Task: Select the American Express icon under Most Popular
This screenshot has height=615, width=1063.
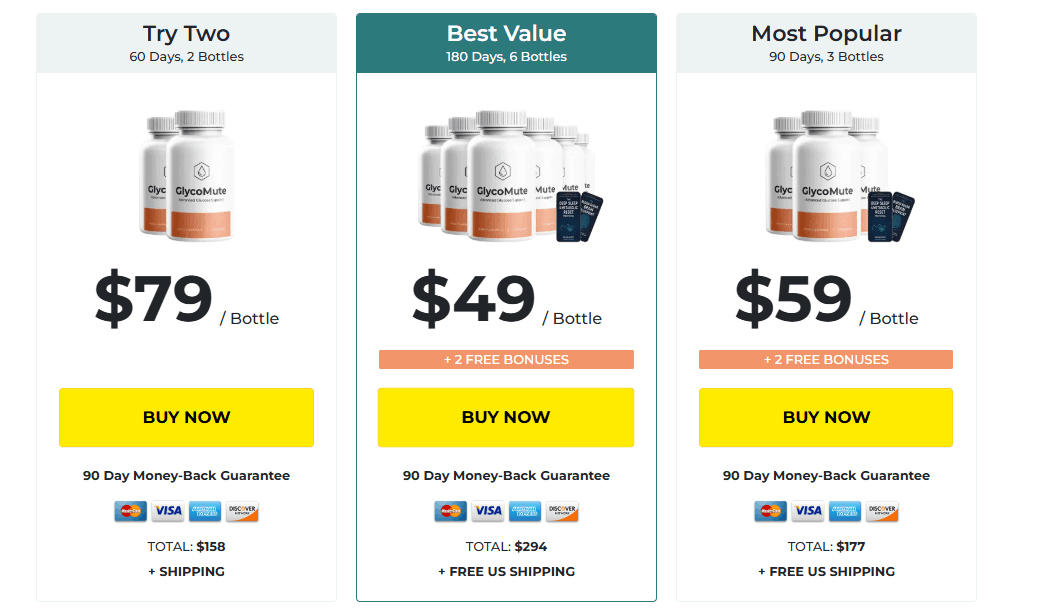Action: [x=845, y=511]
